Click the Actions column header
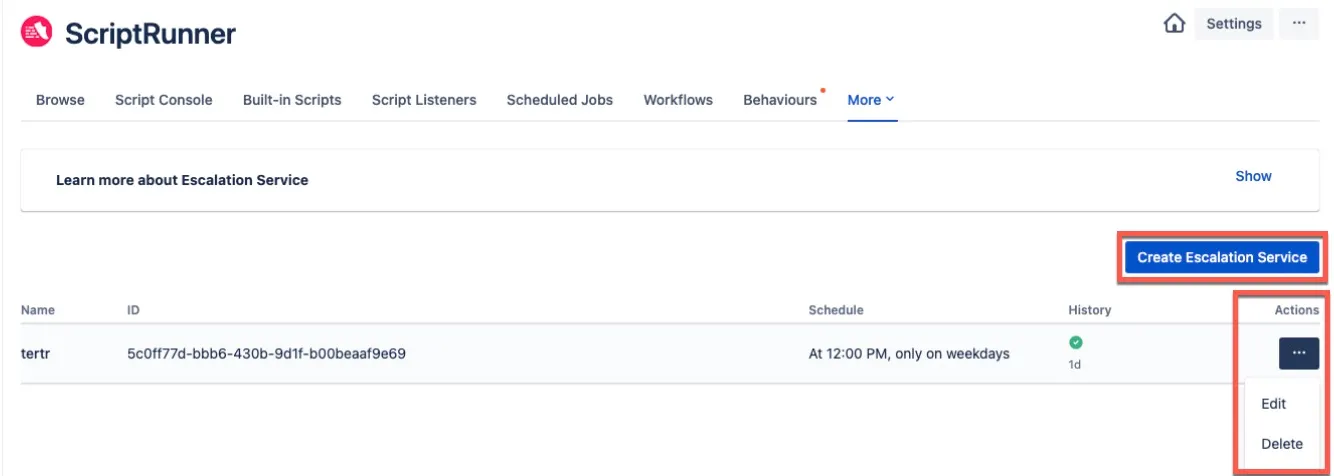This screenshot has width=1334, height=476. [1296, 310]
